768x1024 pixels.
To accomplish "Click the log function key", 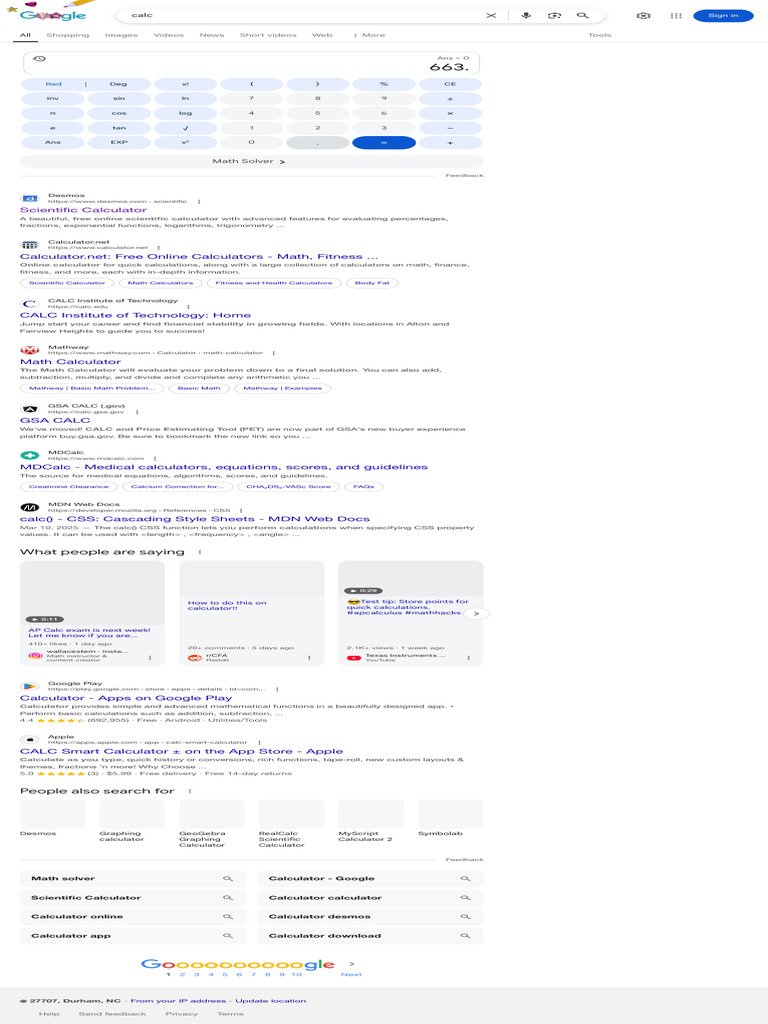I will (x=185, y=114).
